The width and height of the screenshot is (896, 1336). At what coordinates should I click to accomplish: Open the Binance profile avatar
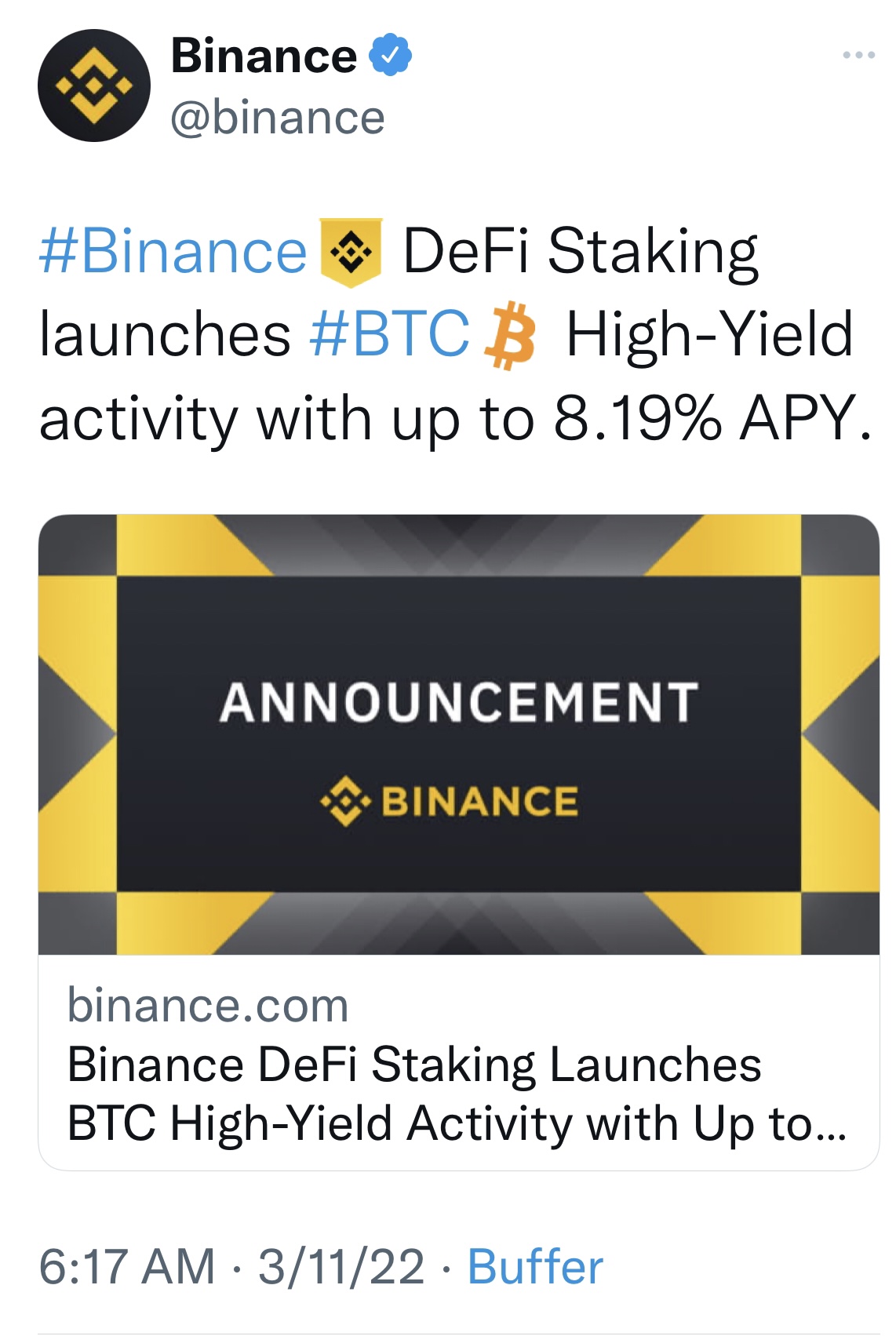(x=94, y=86)
